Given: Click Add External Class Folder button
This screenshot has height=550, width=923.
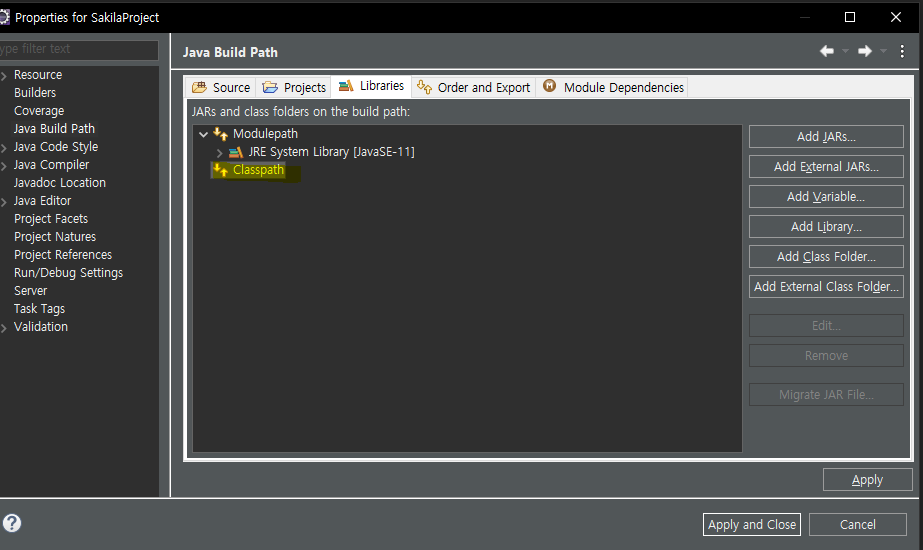Looking at the screenshot, I should click(826, 287).
